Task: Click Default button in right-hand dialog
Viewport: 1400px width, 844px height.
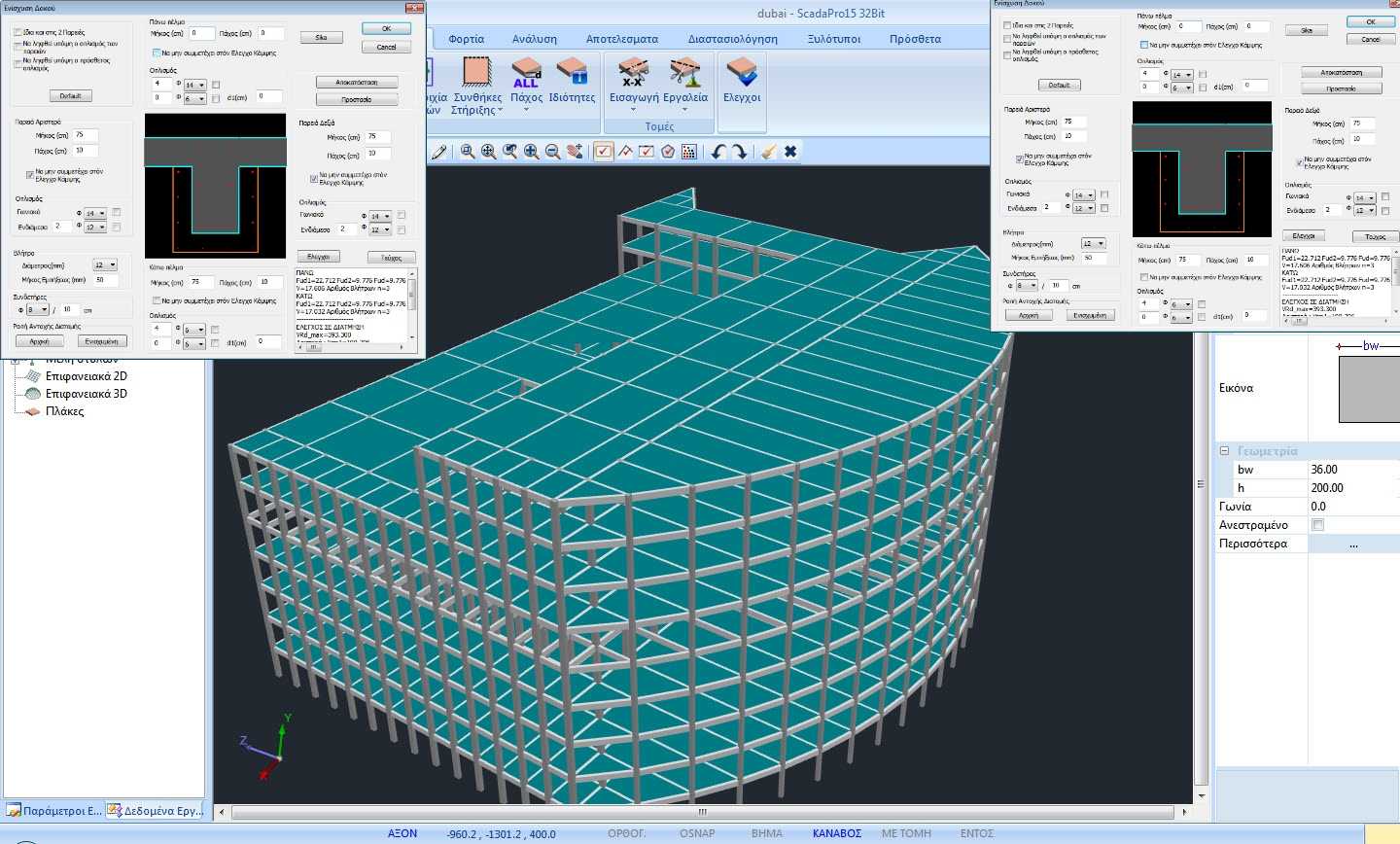Action: click(1059, 86)
